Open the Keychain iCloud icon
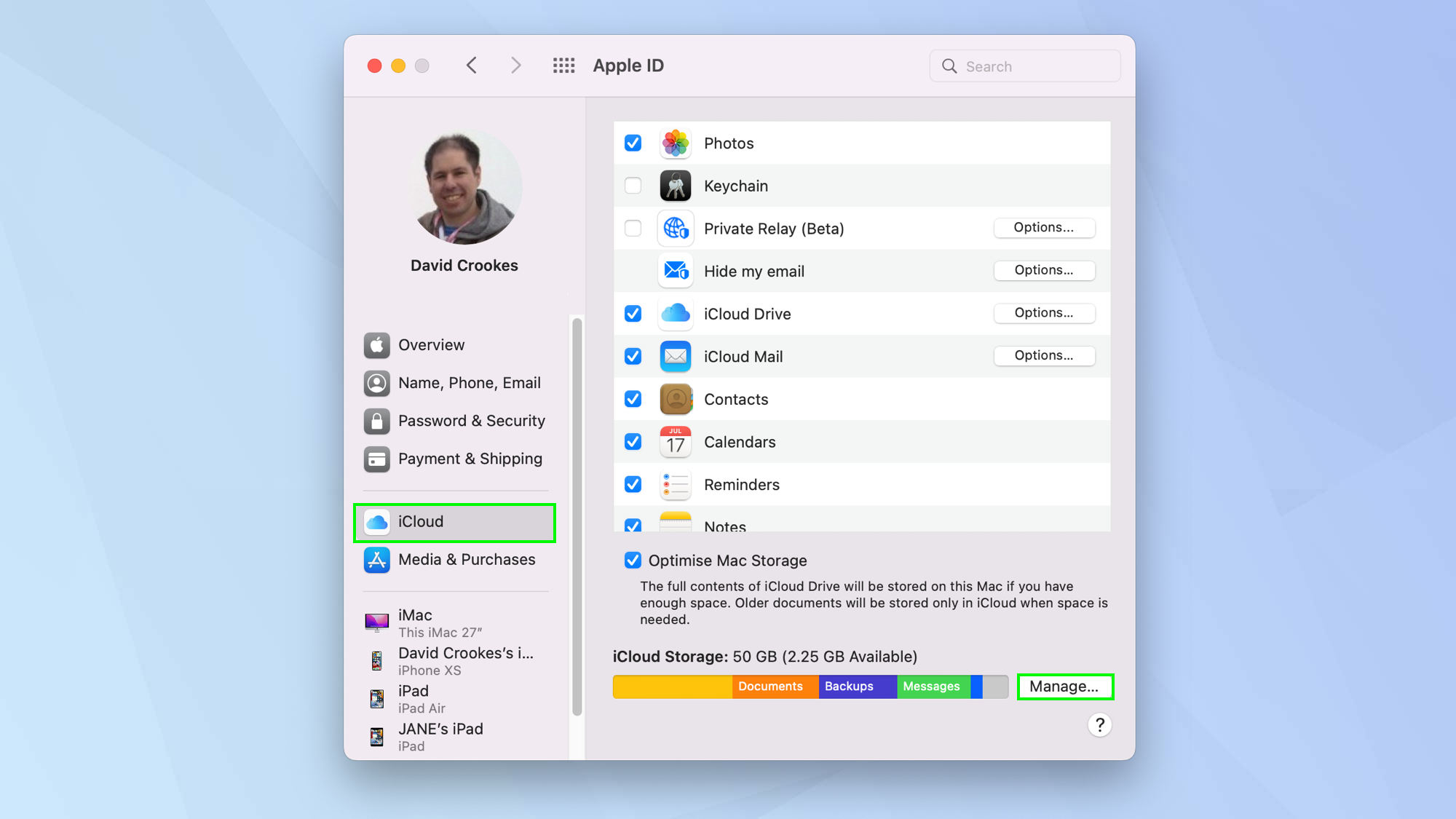This screenshot has width=1456, height=819. click(676, 186)
